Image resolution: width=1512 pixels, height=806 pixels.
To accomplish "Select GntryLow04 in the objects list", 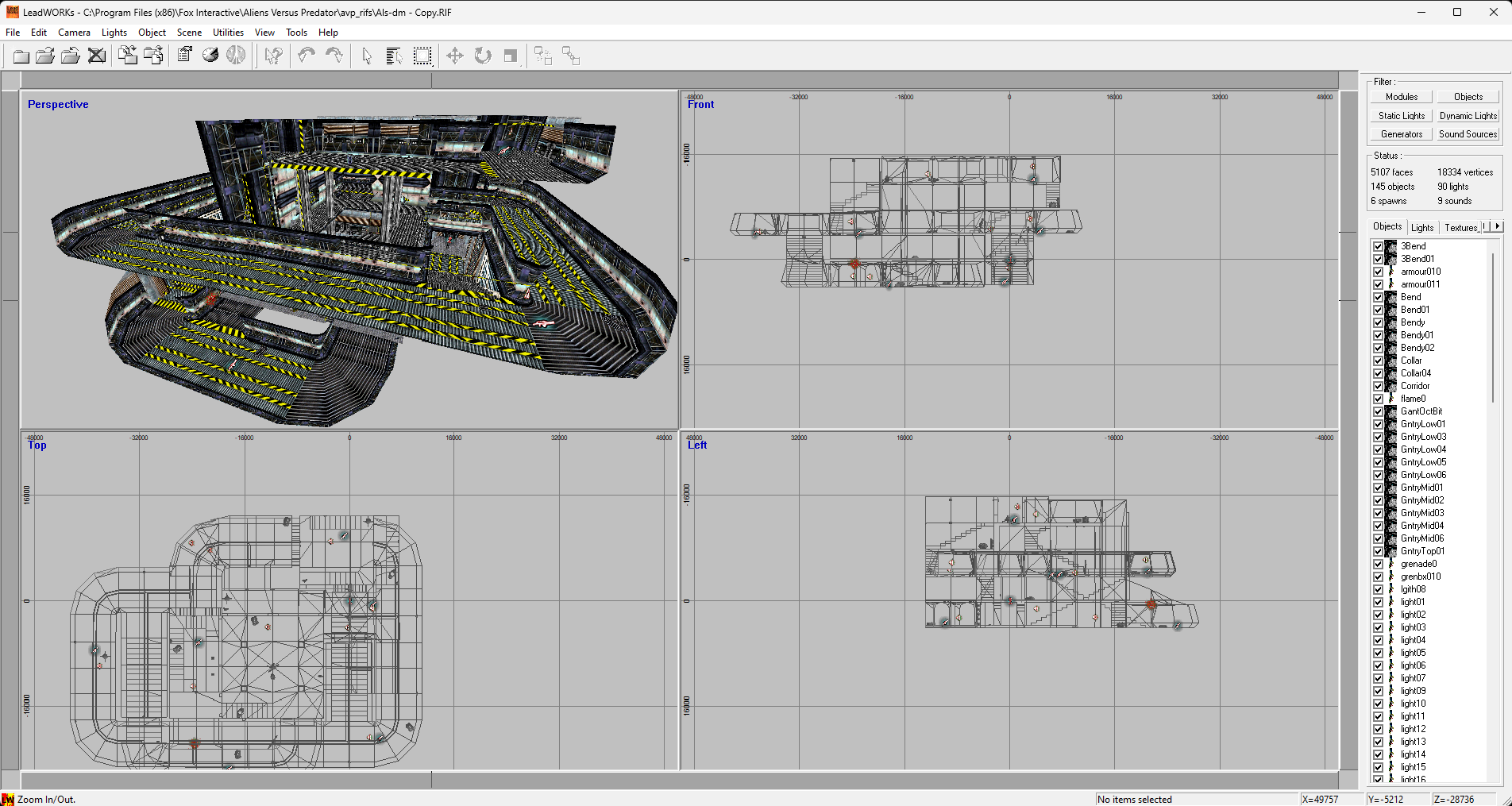I will (x=1423, y=449).
